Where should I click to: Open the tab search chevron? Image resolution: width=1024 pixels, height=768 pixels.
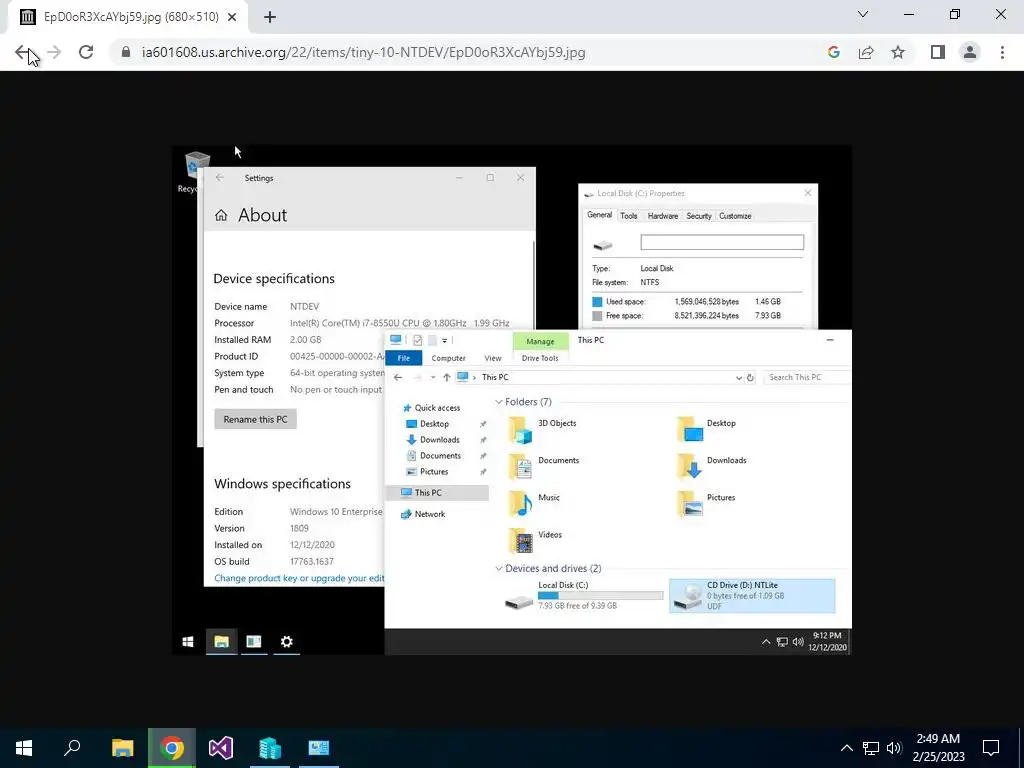[x=863, y=14]
